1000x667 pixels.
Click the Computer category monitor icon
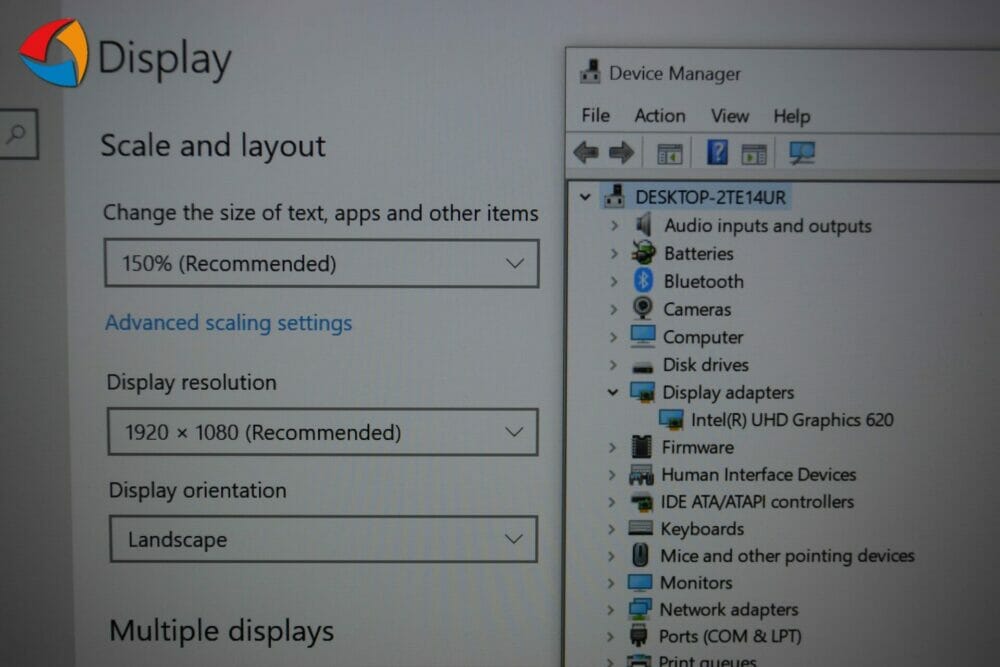click(642, 336)
